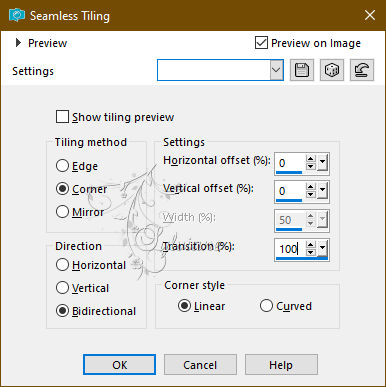
Task: Click the OK button
Action: pos(119,365)
